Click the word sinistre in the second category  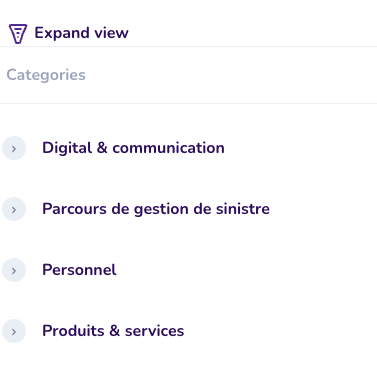(243, 209)
